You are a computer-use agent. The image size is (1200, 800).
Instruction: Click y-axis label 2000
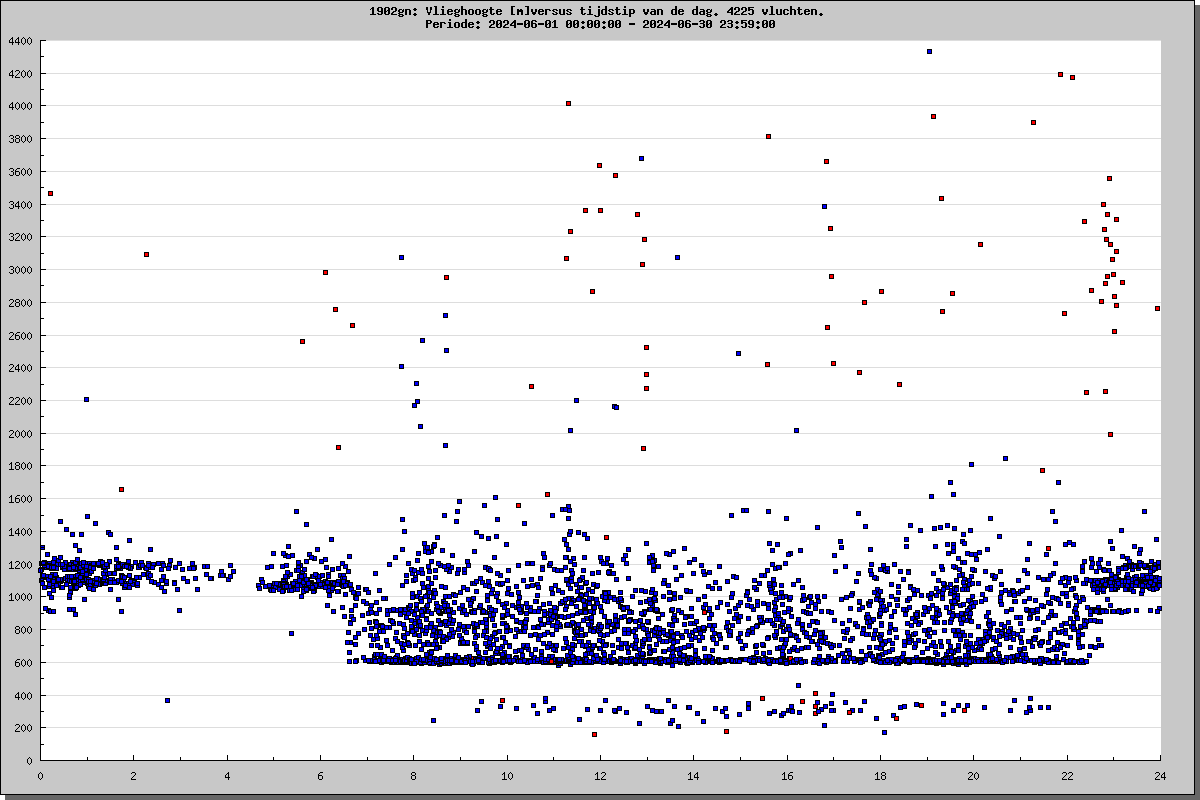click(20, 434)
